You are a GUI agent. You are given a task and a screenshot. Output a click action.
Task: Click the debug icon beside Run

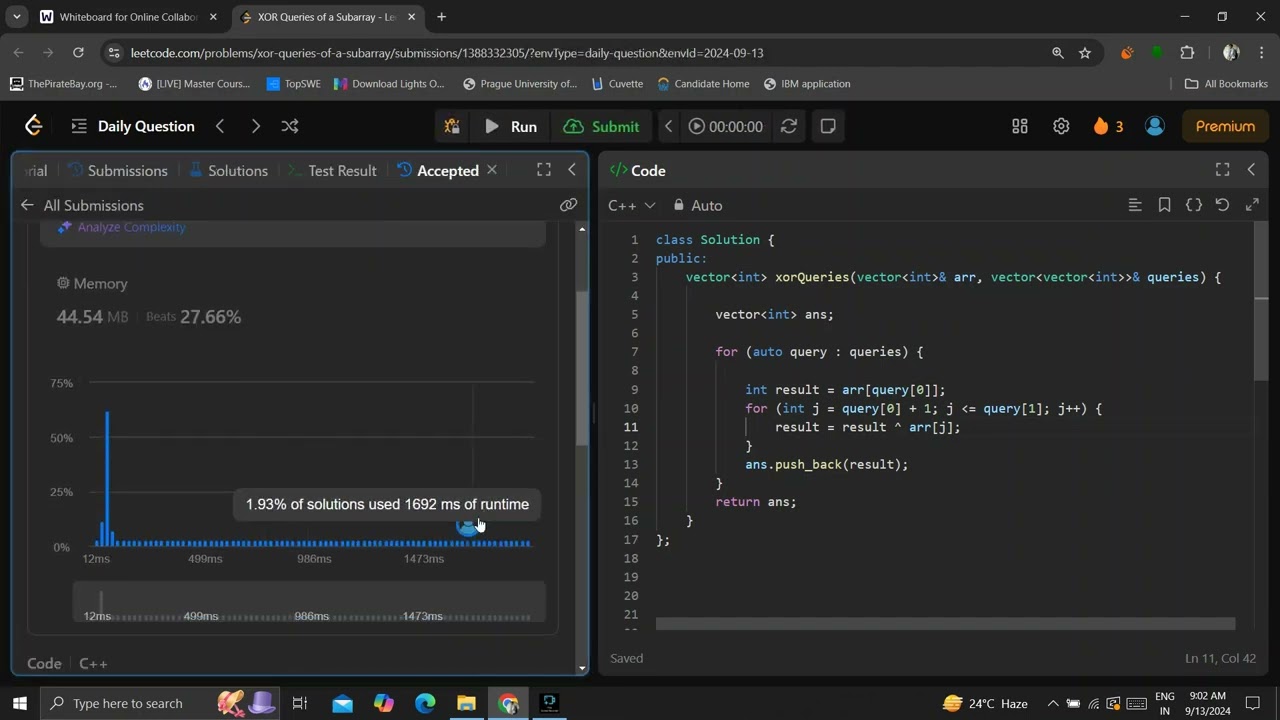(452, 126)
